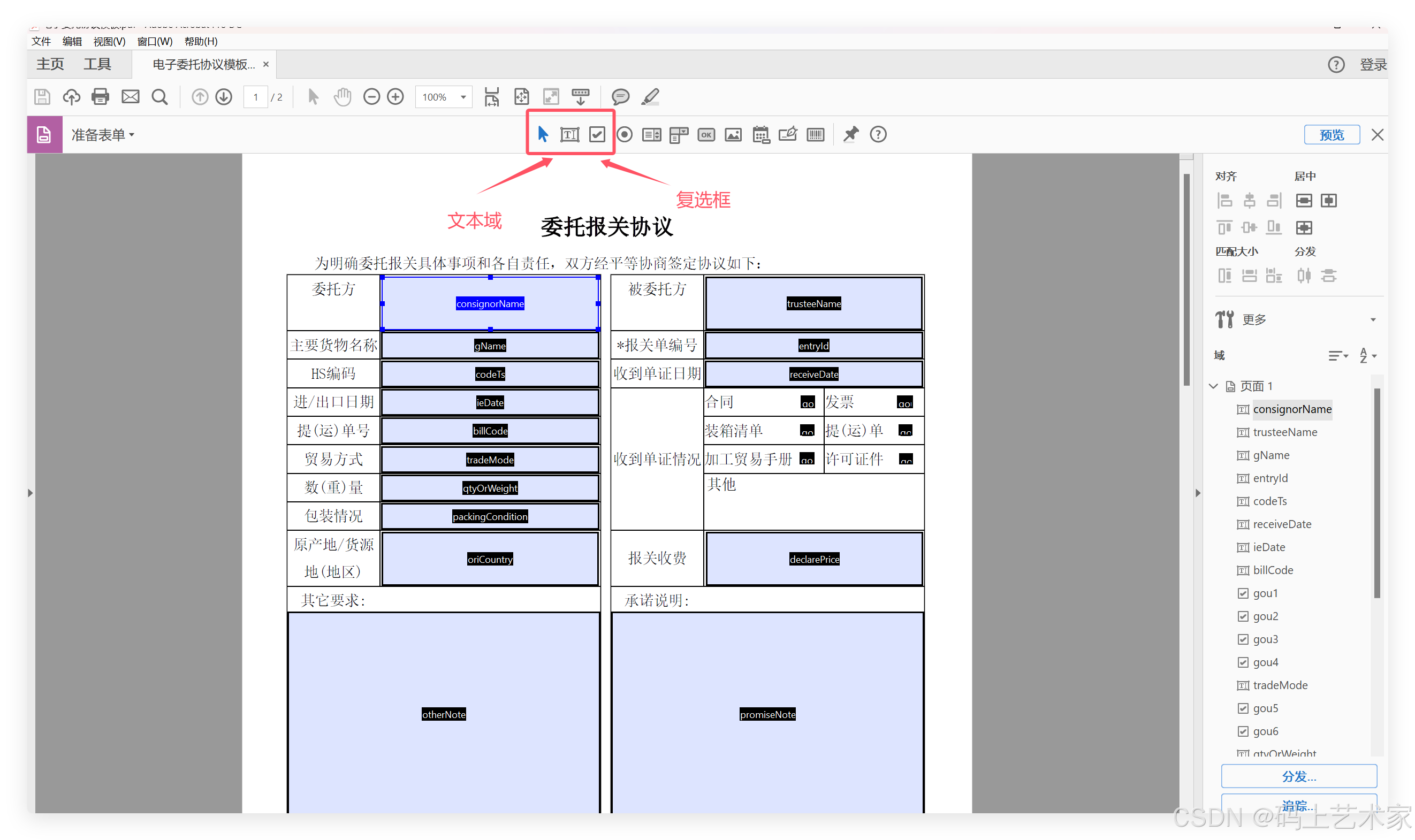Add a dropdown field tool
The image size is (1415, 840).
[679, 135]
